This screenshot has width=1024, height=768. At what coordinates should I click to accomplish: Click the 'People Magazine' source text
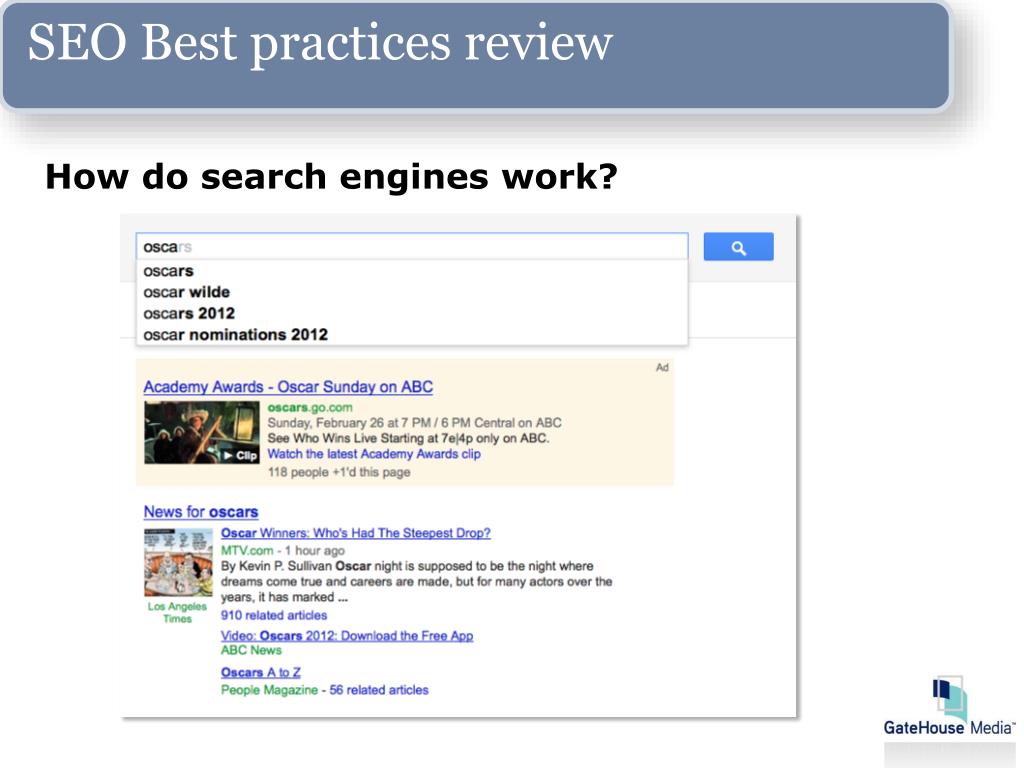[269, 690]
